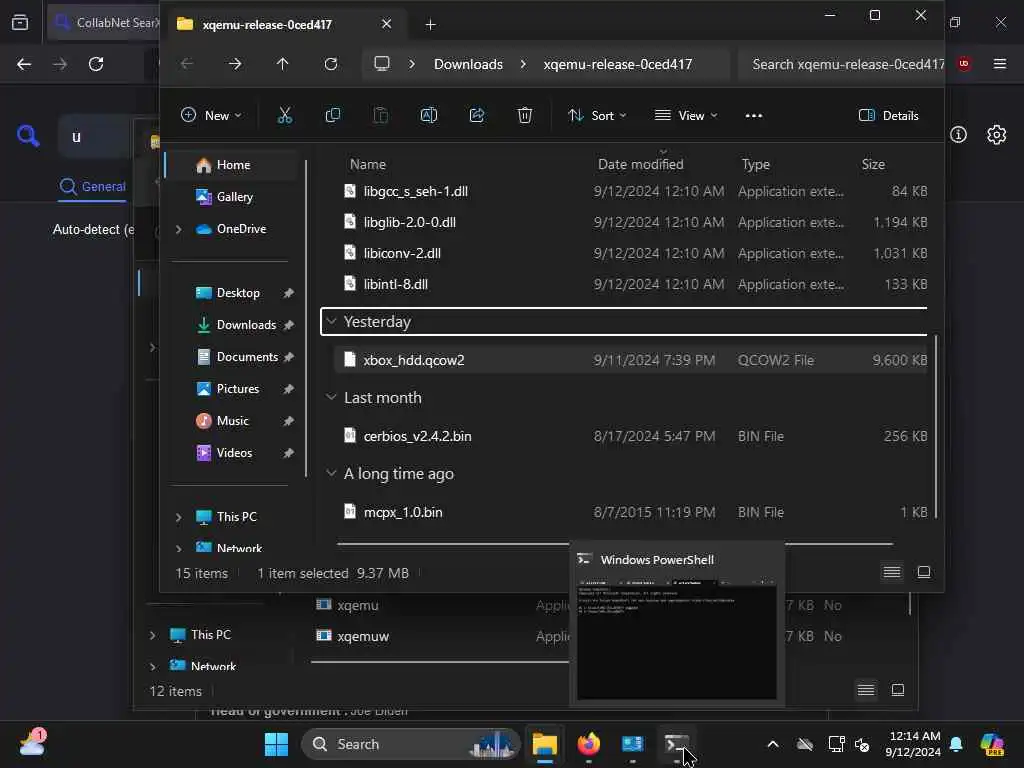Show hidden system tray icons

coord(773,744)
